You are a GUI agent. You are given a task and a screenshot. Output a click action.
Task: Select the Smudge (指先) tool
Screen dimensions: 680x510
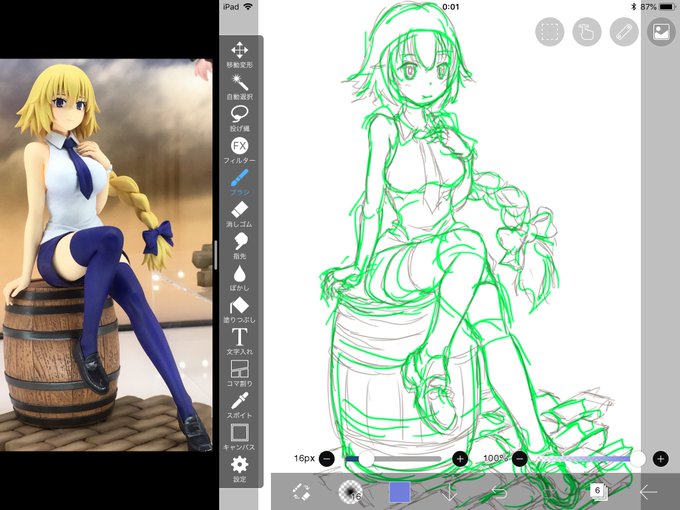pyautogui.click(x=239, y=246)
